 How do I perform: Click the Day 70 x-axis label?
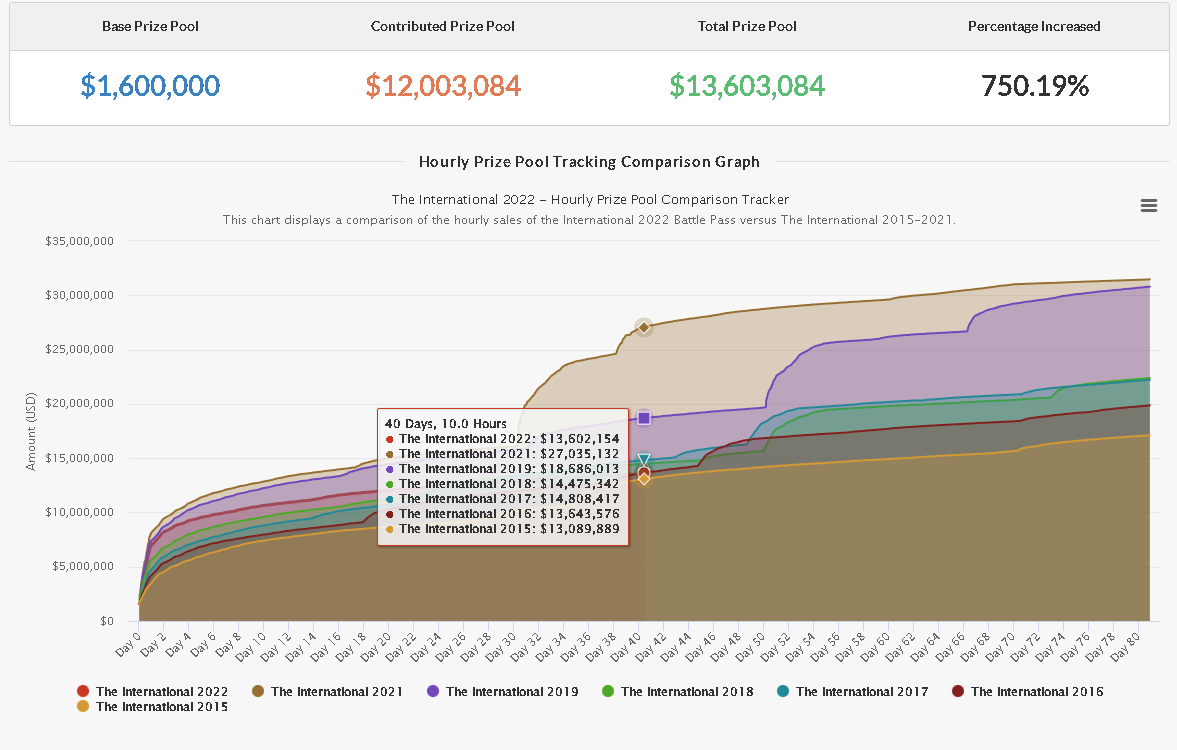(x=1001, y=646)
